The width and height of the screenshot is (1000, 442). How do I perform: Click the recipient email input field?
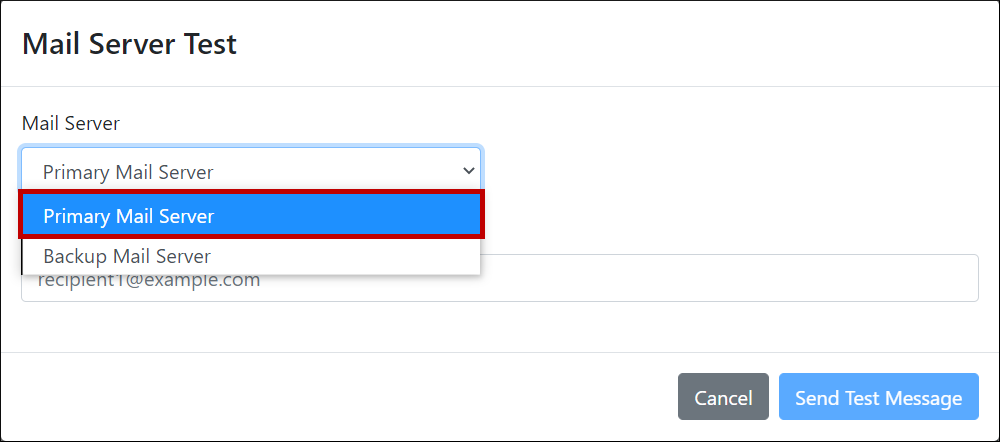pyautogui.click(x=700, y=281)
